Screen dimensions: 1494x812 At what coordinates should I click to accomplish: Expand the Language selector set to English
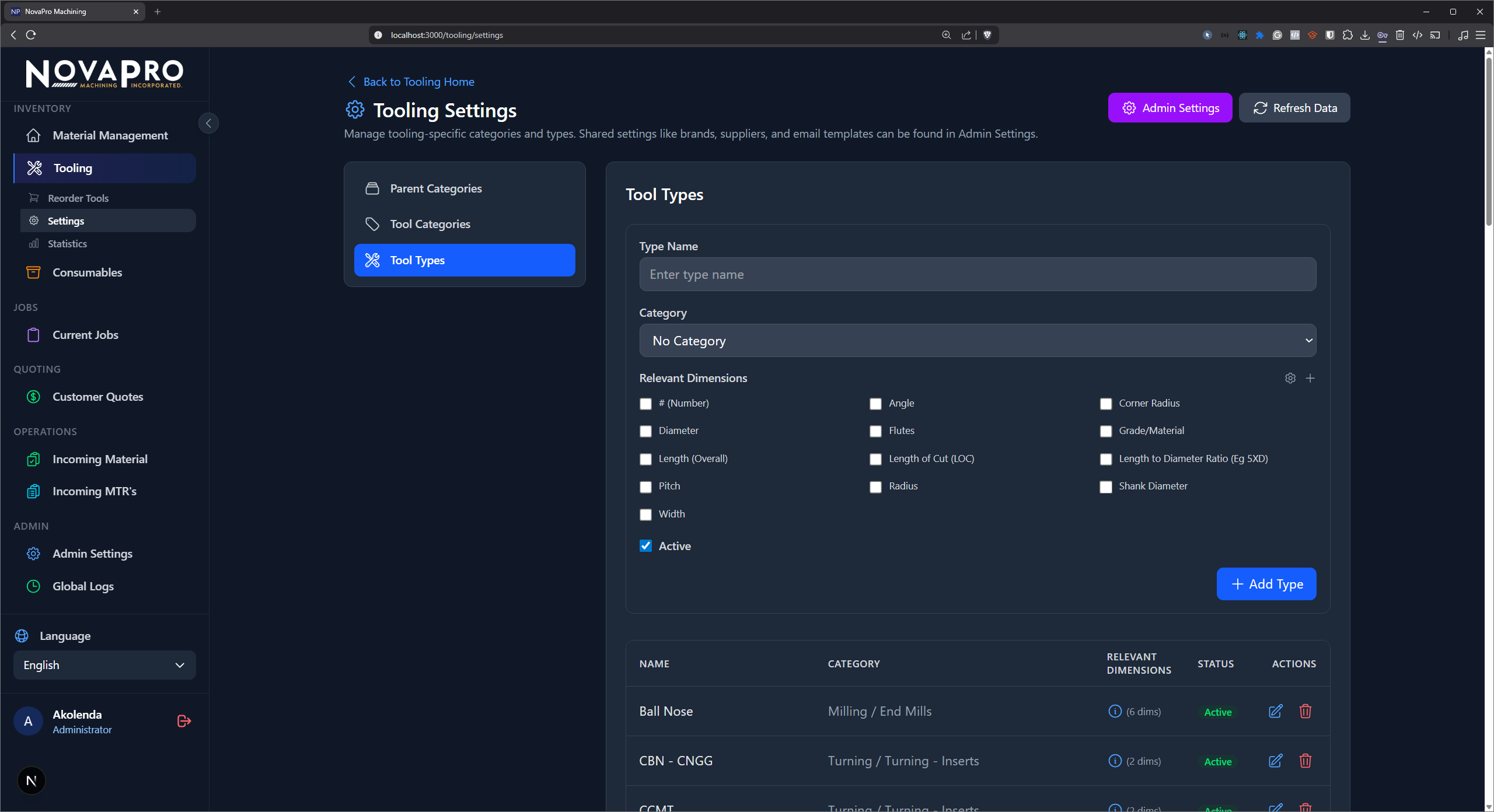tap(104, 665)
